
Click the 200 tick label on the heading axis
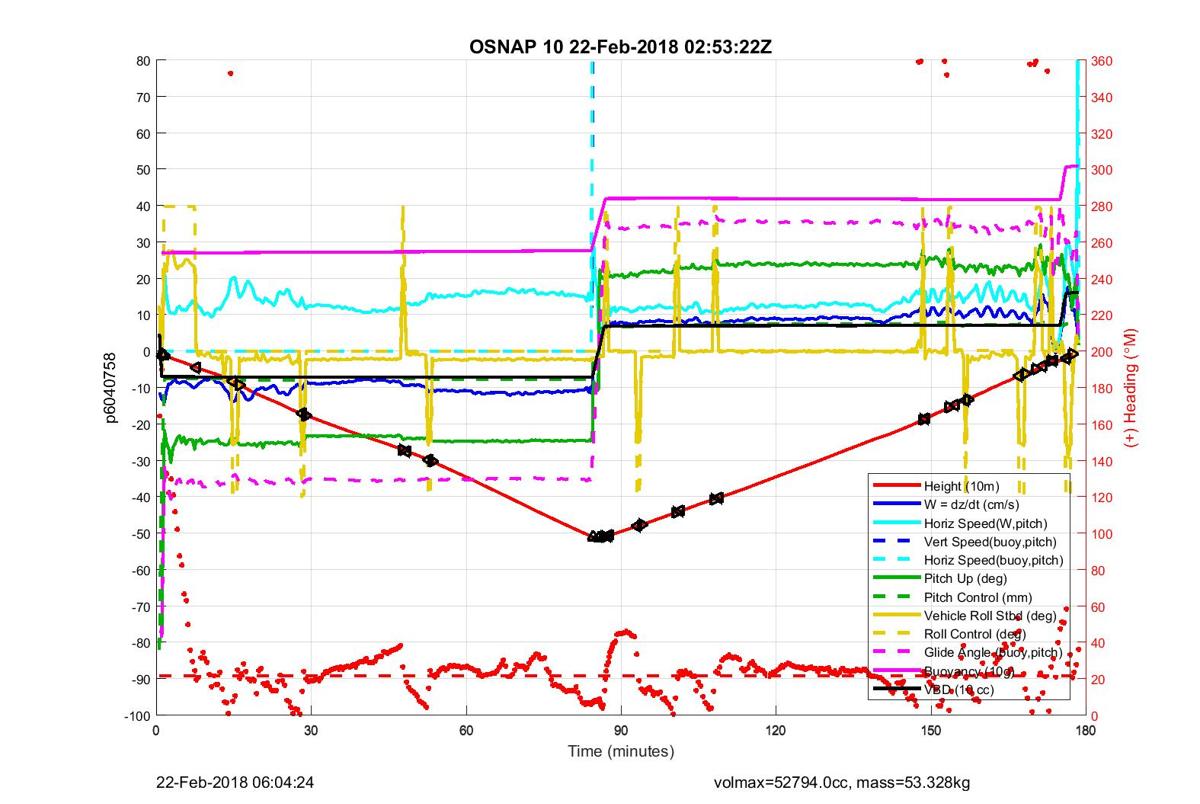[1103, 352]
